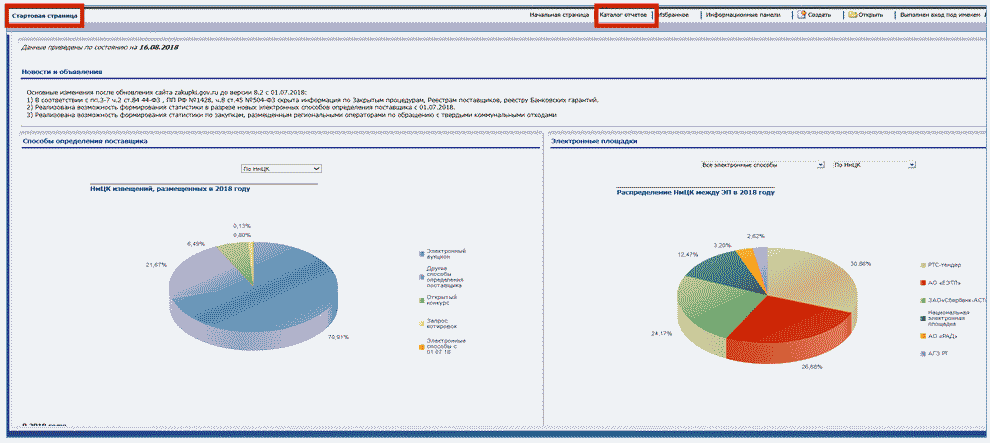The image size is (990, 443).
Task: Go to Начальная страница
Action: tap(559, 15)
